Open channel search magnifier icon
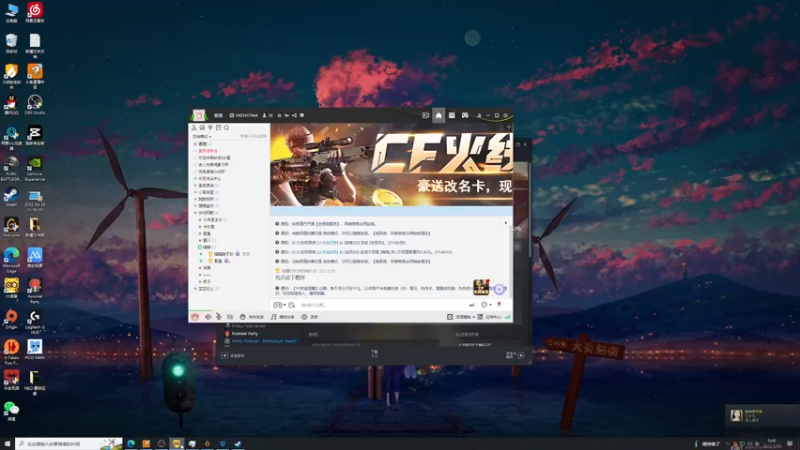Image resolution: width=800 pixels, height=450 pixels. (x=227, y=128)
